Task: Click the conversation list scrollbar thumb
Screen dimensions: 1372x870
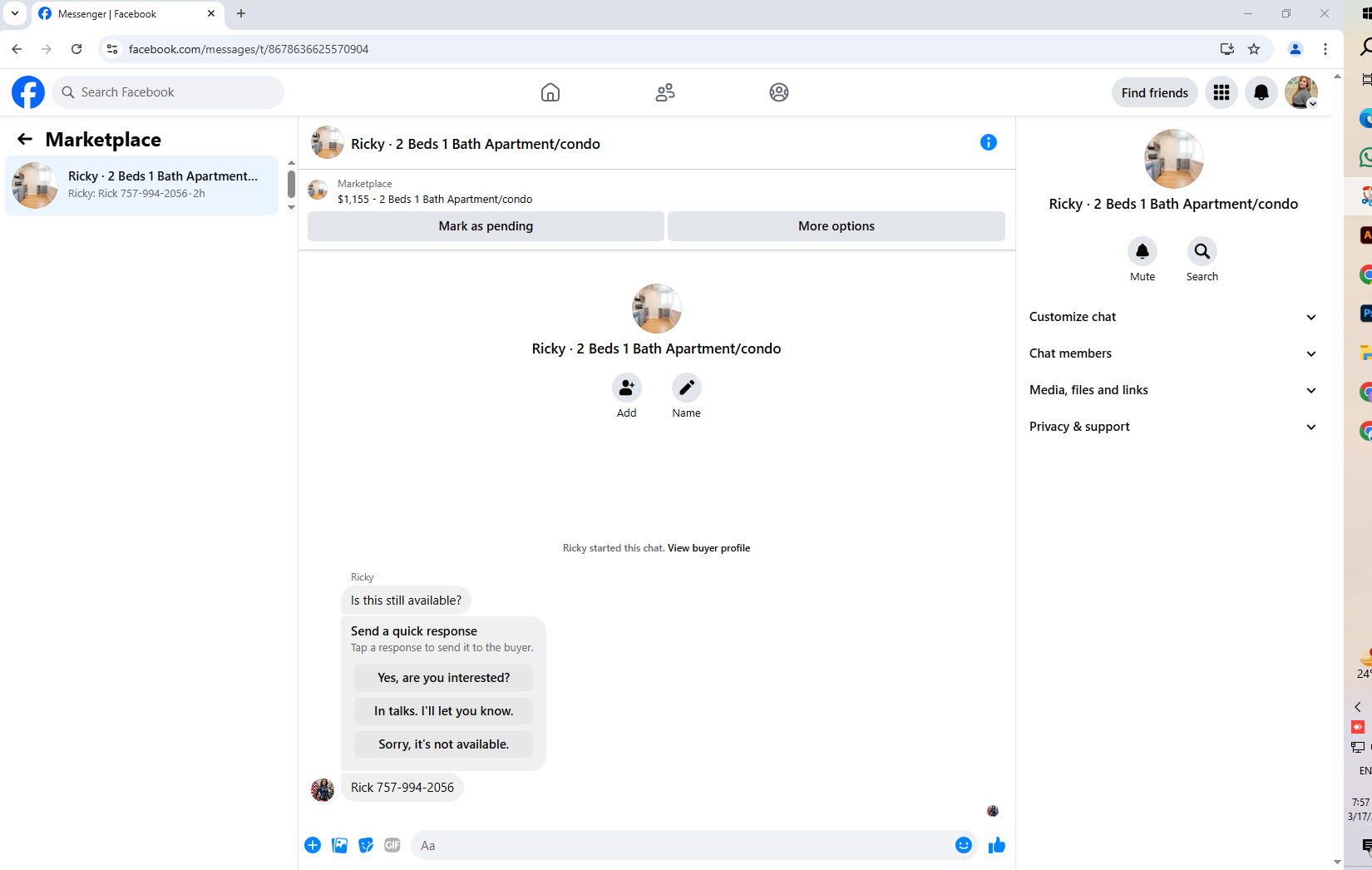Action: pos(291,184)
